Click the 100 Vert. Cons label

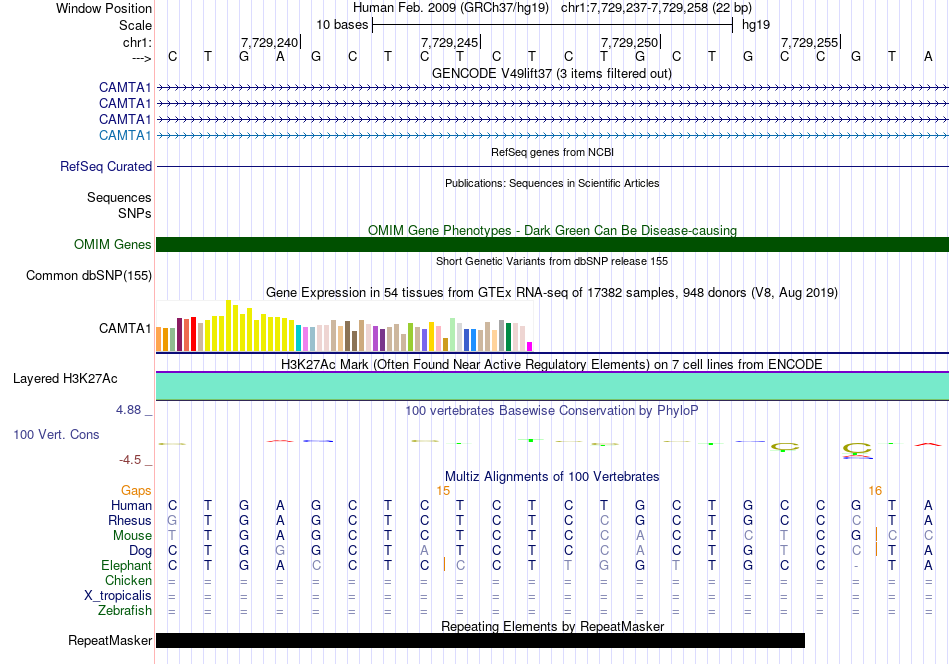[x=56, y=434]
